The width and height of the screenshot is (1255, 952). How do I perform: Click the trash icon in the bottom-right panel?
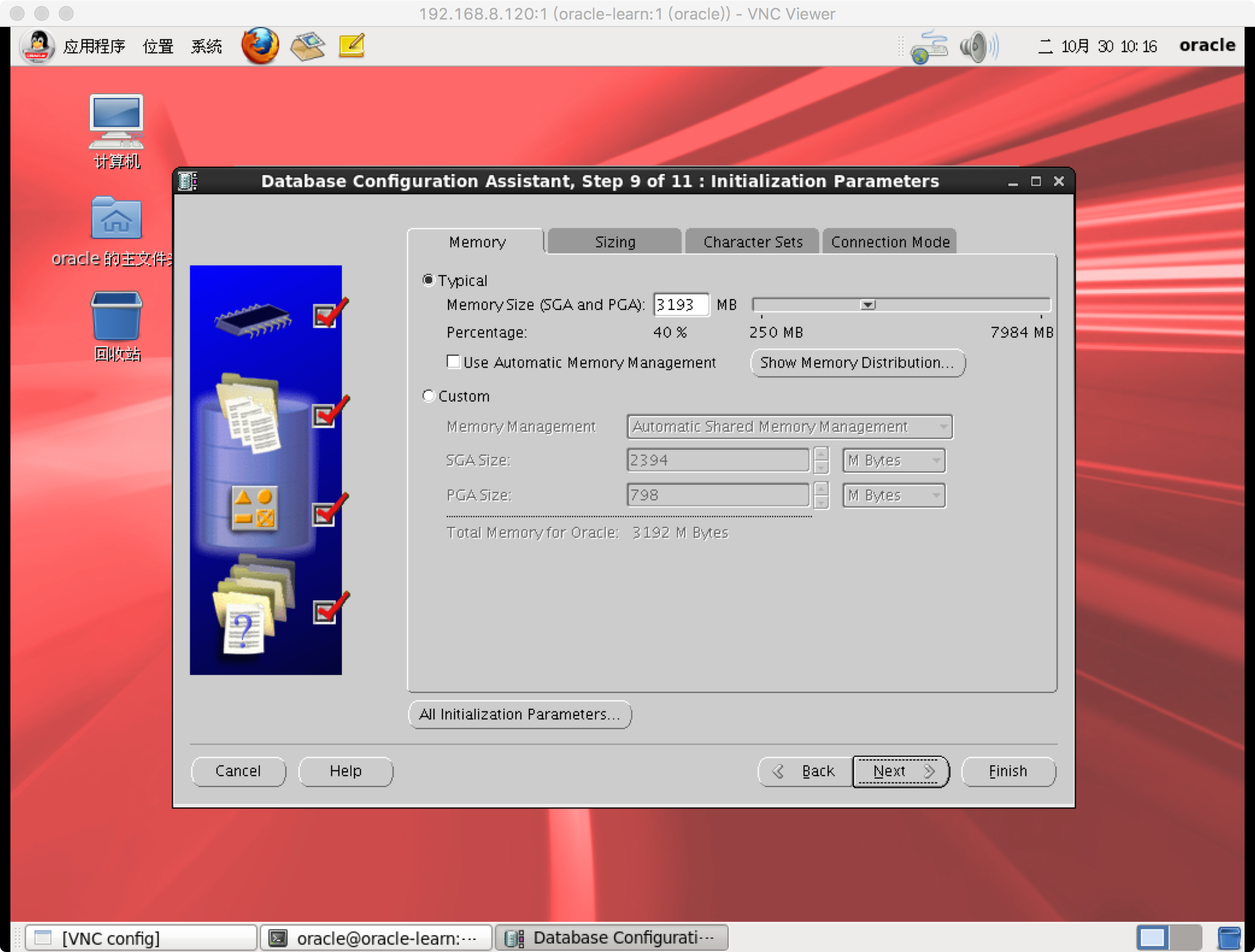pos(1228,938)
